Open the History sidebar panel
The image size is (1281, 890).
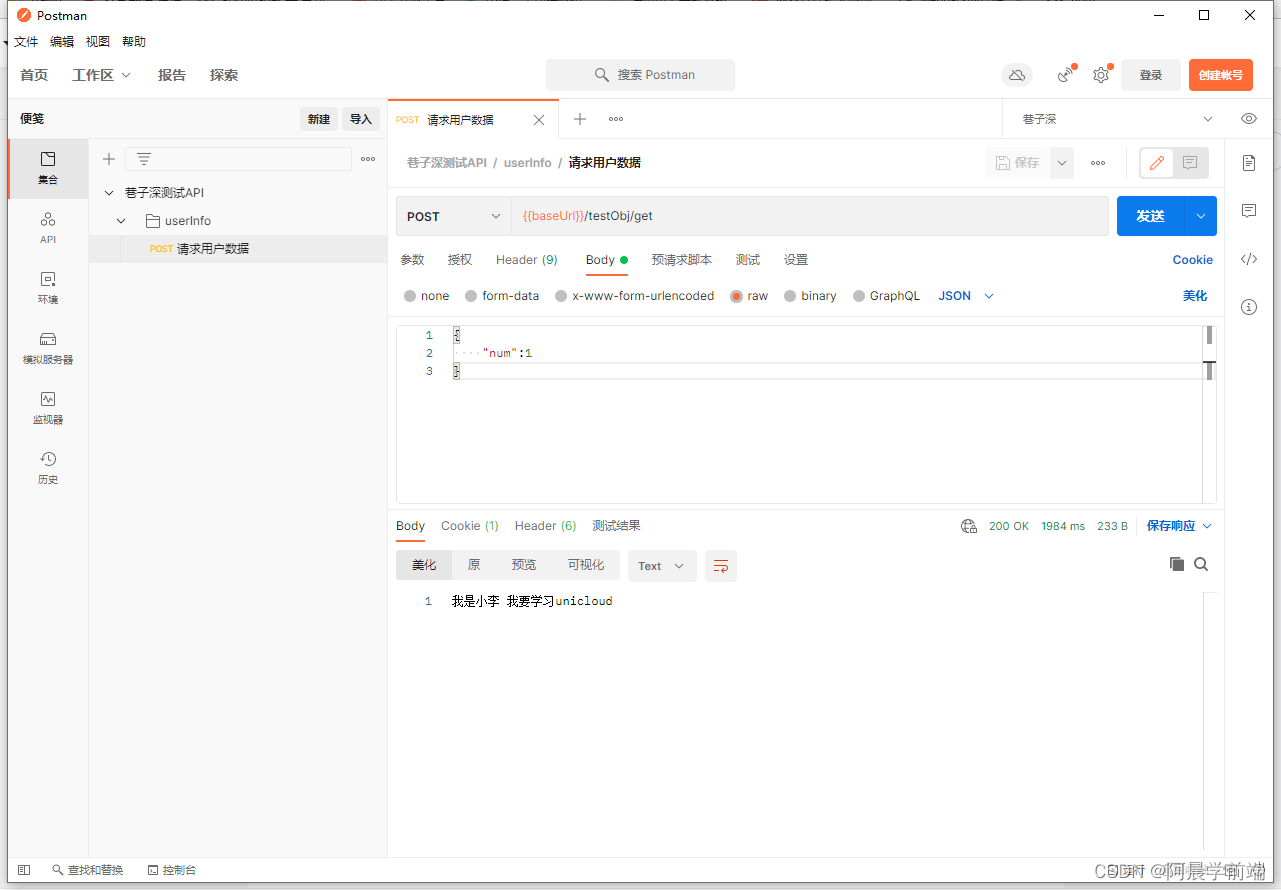click(48, 468)
